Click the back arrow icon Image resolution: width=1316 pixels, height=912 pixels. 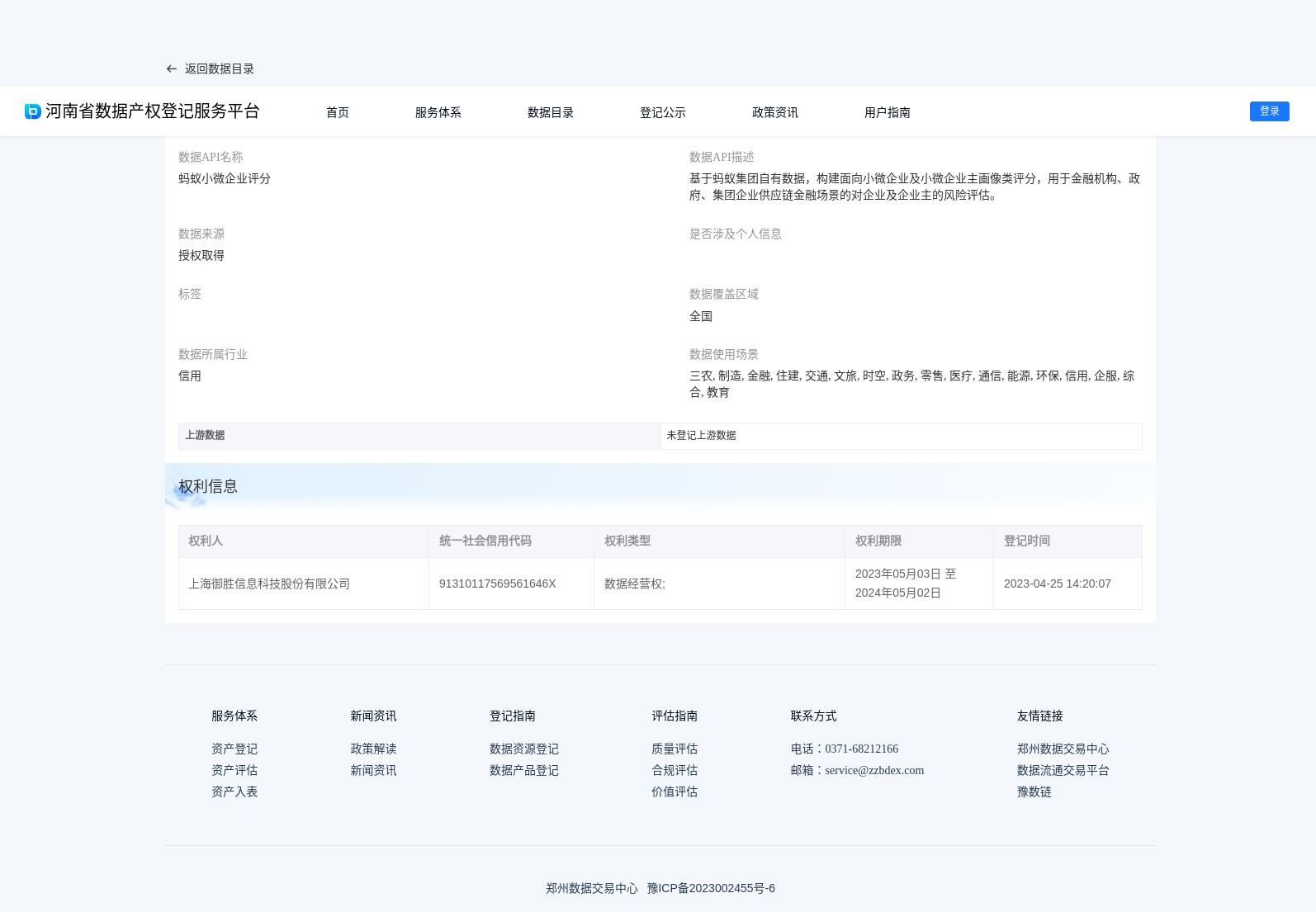pos(172,69)
